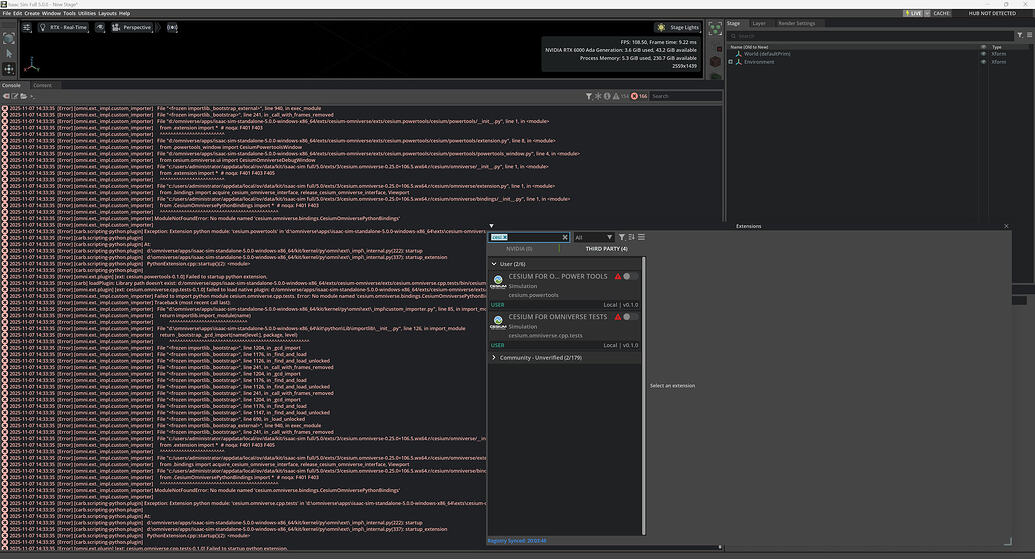Enable the Cesium Power Tools extension toggle
This screenshot has height=559, width=1035.
coord(630,277)
